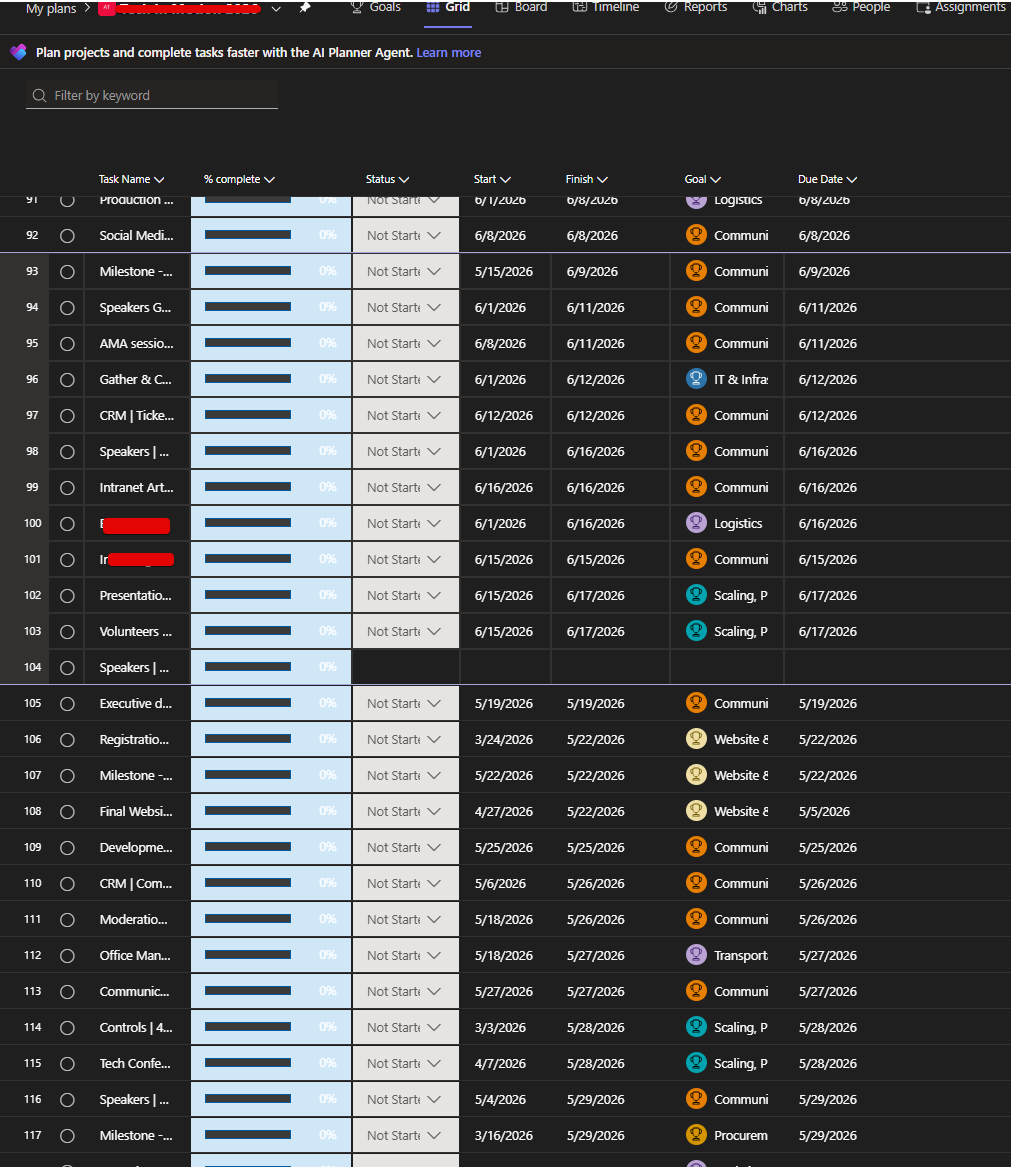Click the orange goal icon in row 94
This screenshot has width=1011, height=1167.
(x=696, y=307)
